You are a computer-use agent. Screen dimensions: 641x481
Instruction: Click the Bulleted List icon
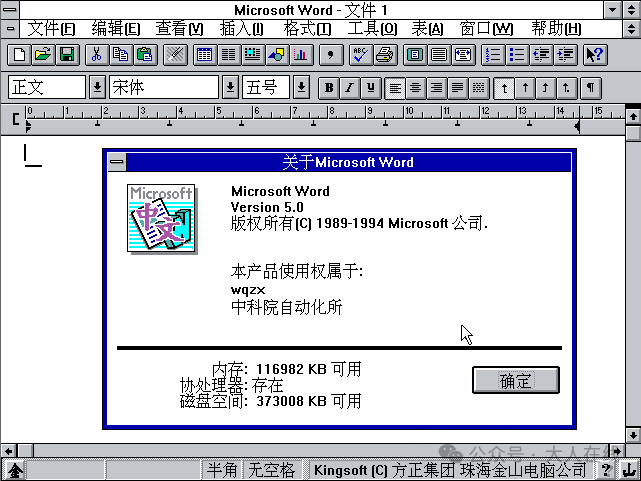(x=517, y=55)
